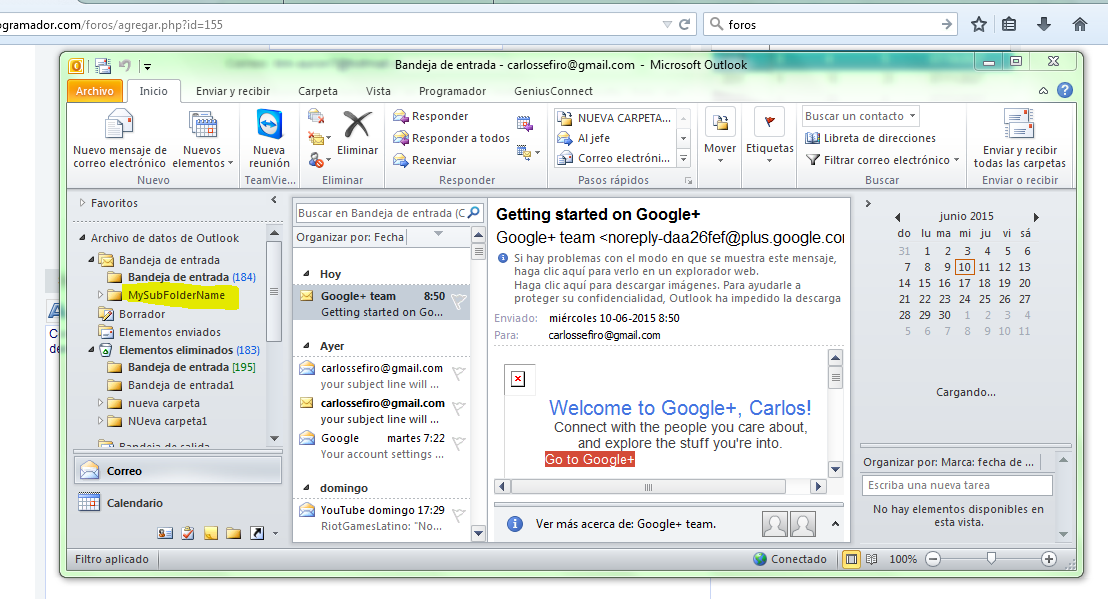
Task: Open the Elementos enviados folder
Action: tap(170, 332)
